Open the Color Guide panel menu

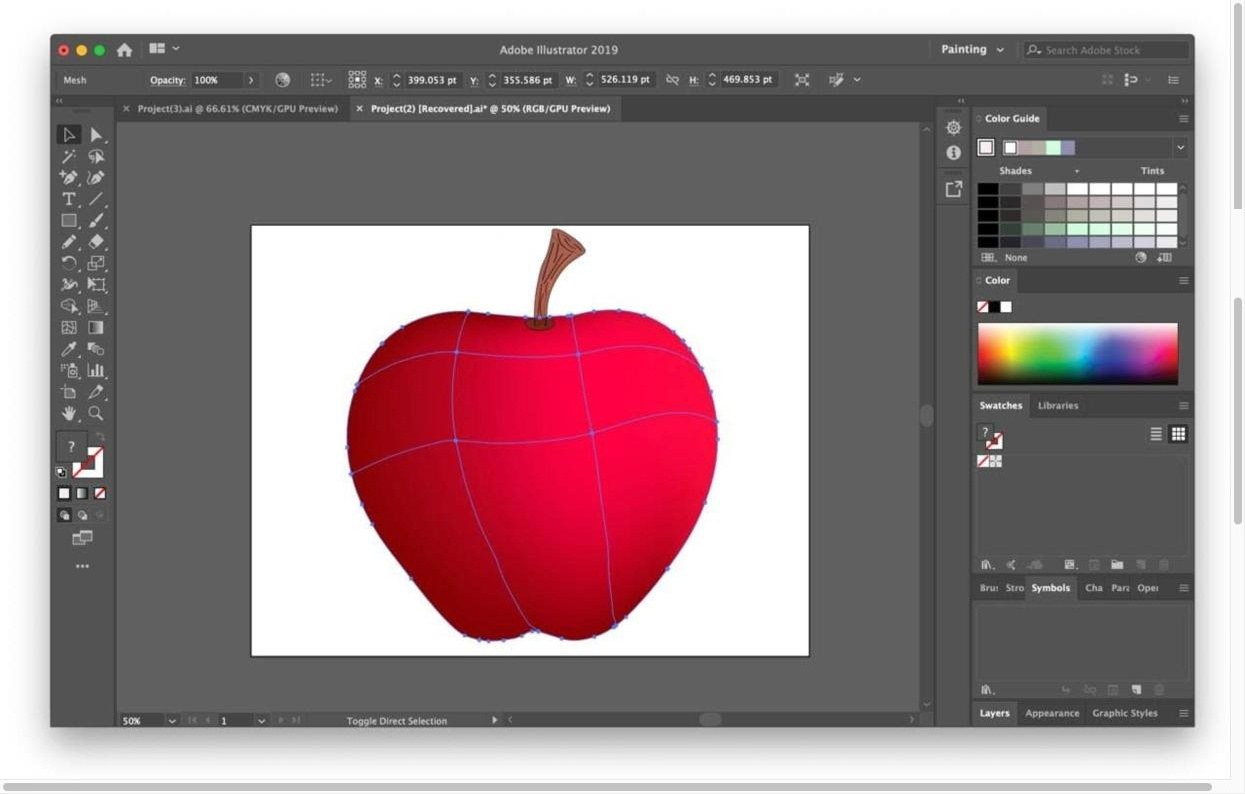(x=1183, y=119)
